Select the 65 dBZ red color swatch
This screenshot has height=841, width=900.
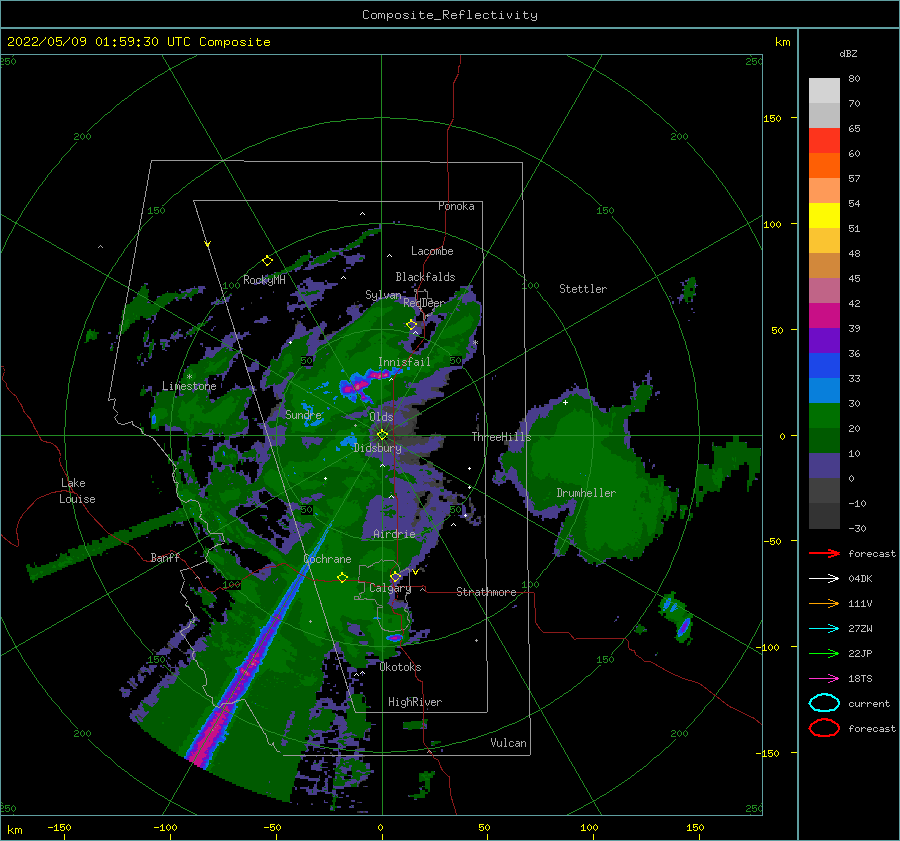click(x=824, y=140)
